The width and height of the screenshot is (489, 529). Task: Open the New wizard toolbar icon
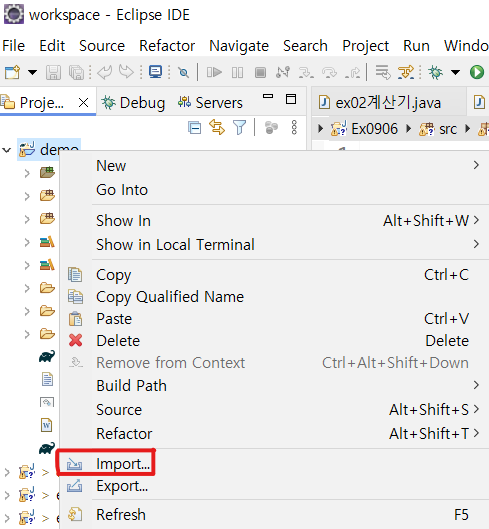12,72
